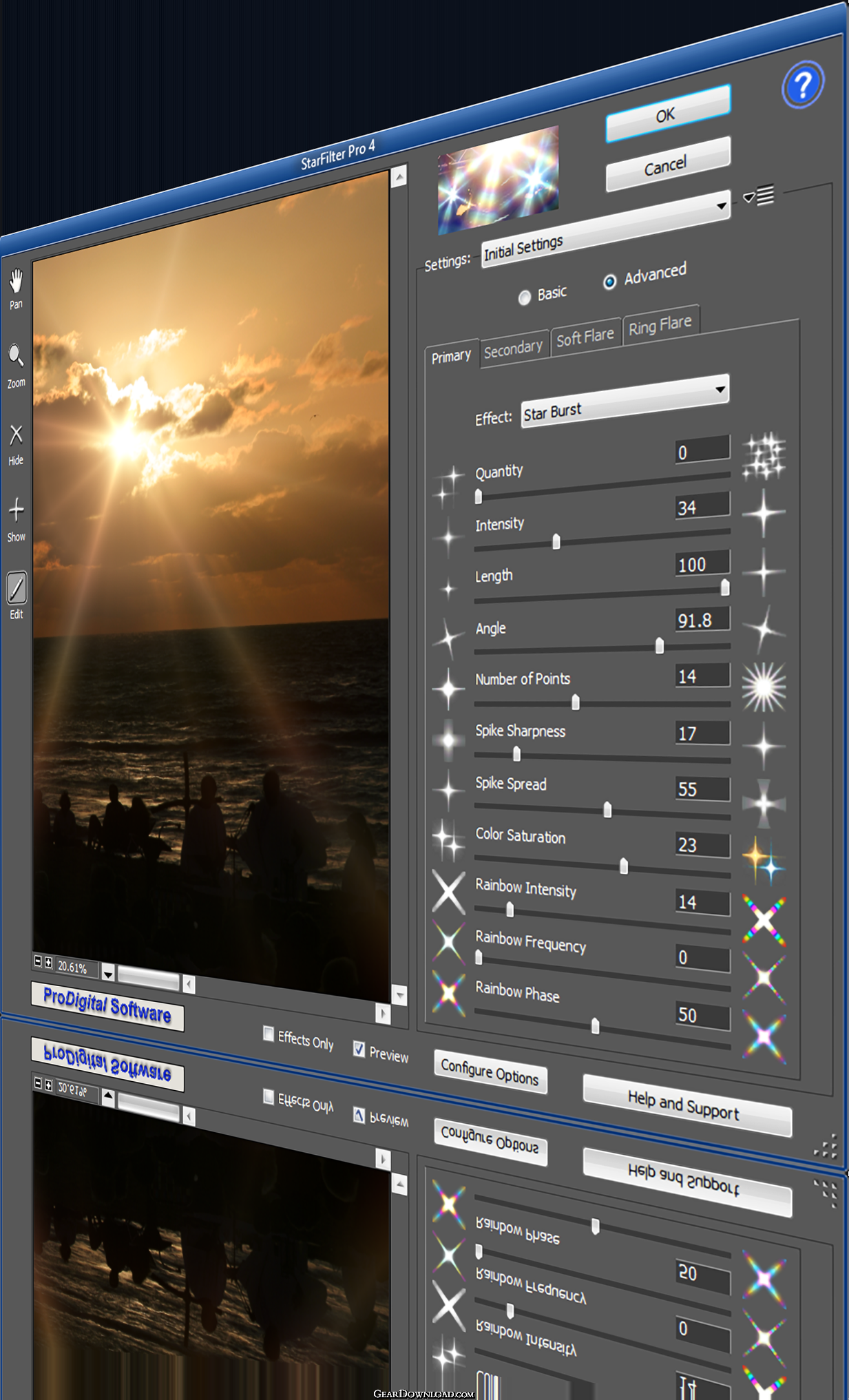This screenshot has width=849, height=1400.
Task: Click the thin star icon left of Spike Spread
Action: pos(448,791)
